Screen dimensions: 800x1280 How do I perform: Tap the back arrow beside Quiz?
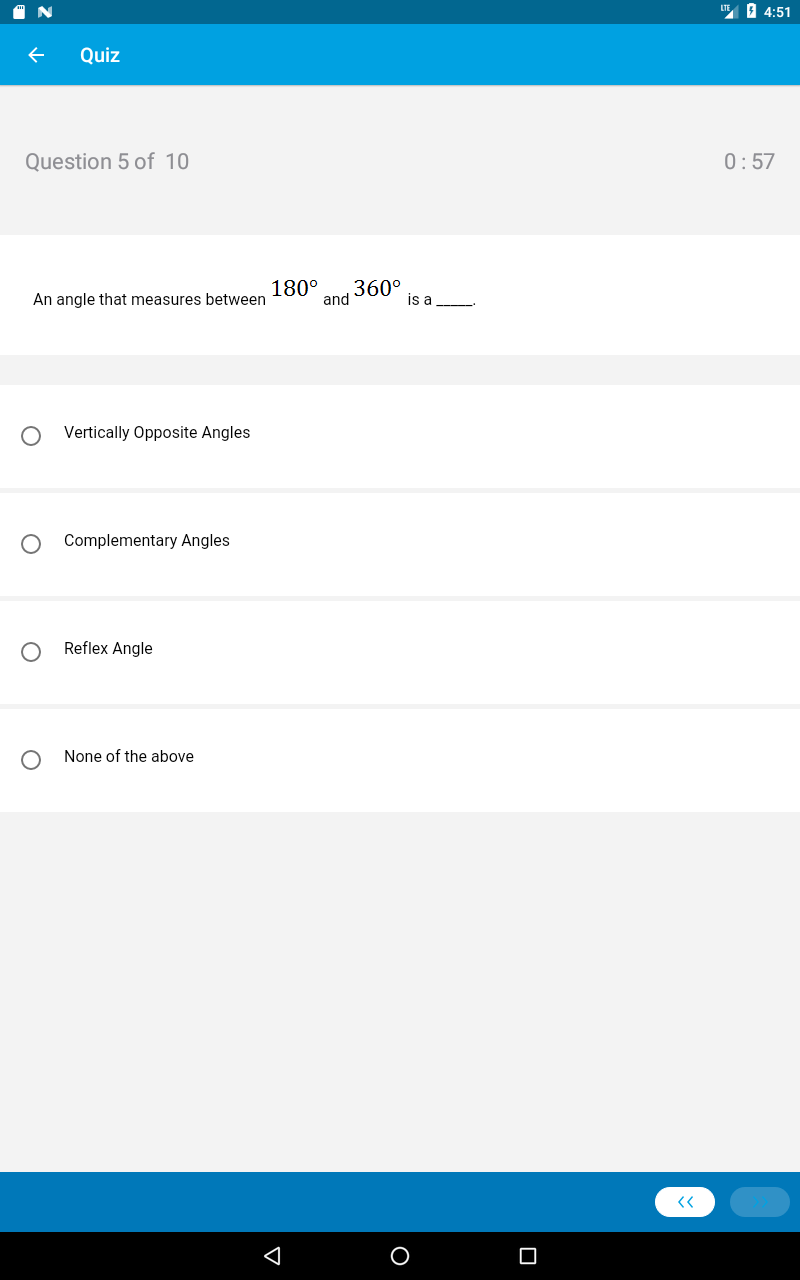(x=36, y=55)
